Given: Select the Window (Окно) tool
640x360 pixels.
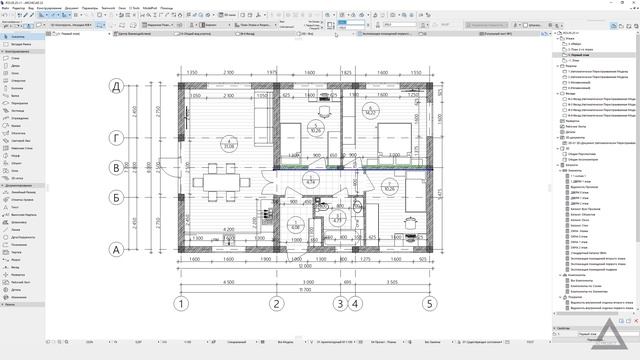Looking at the screenshot, I should tap(22, 73).
